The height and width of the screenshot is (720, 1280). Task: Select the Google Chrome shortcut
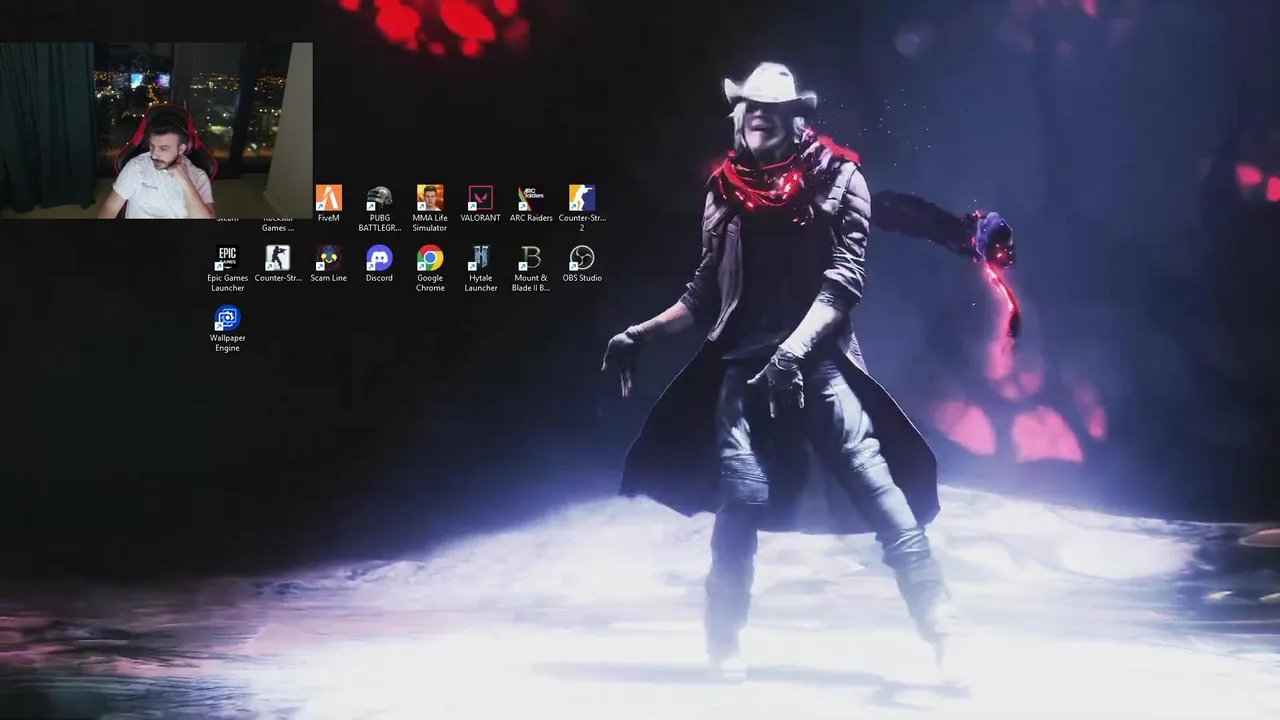tap(430, 258)
